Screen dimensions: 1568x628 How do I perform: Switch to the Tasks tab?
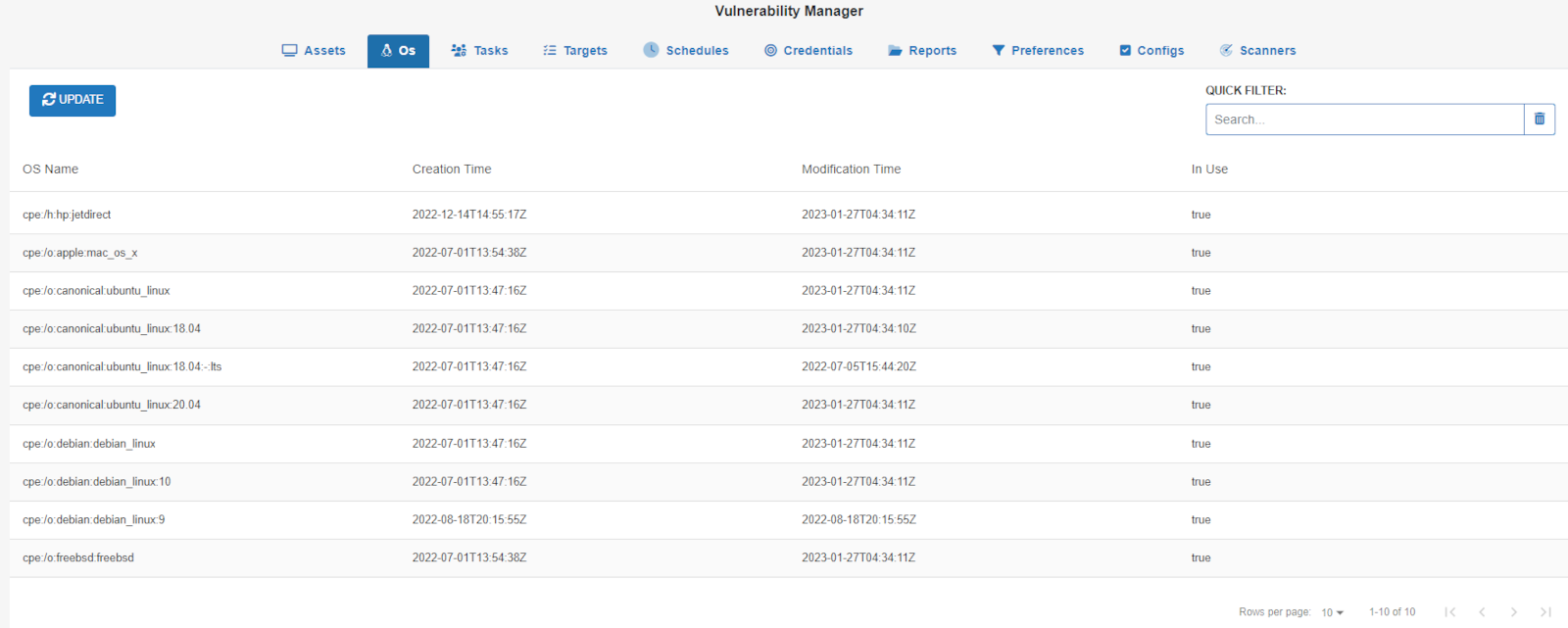pyautogui.click(x=479, y=51)
